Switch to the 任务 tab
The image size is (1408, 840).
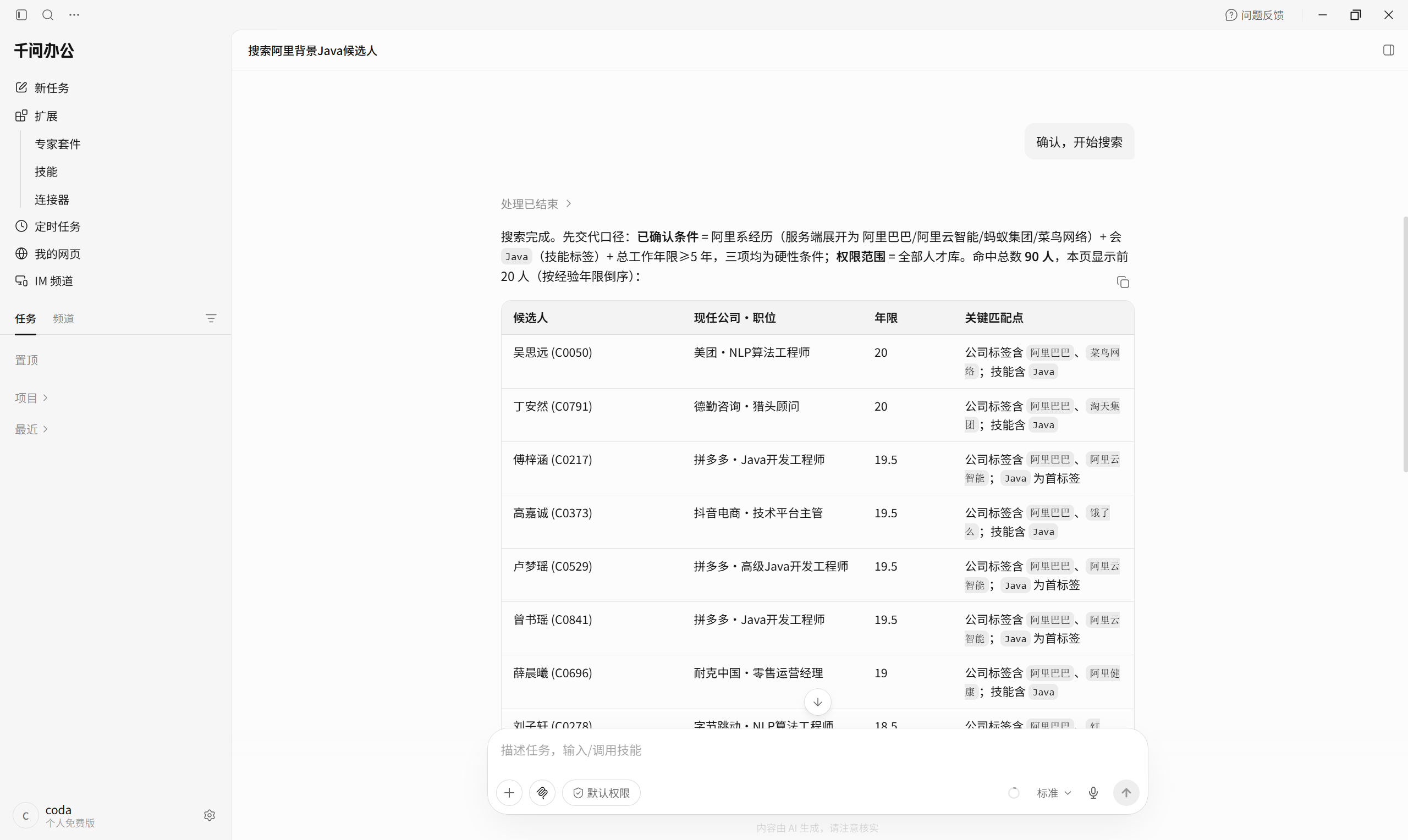point(25,319)
